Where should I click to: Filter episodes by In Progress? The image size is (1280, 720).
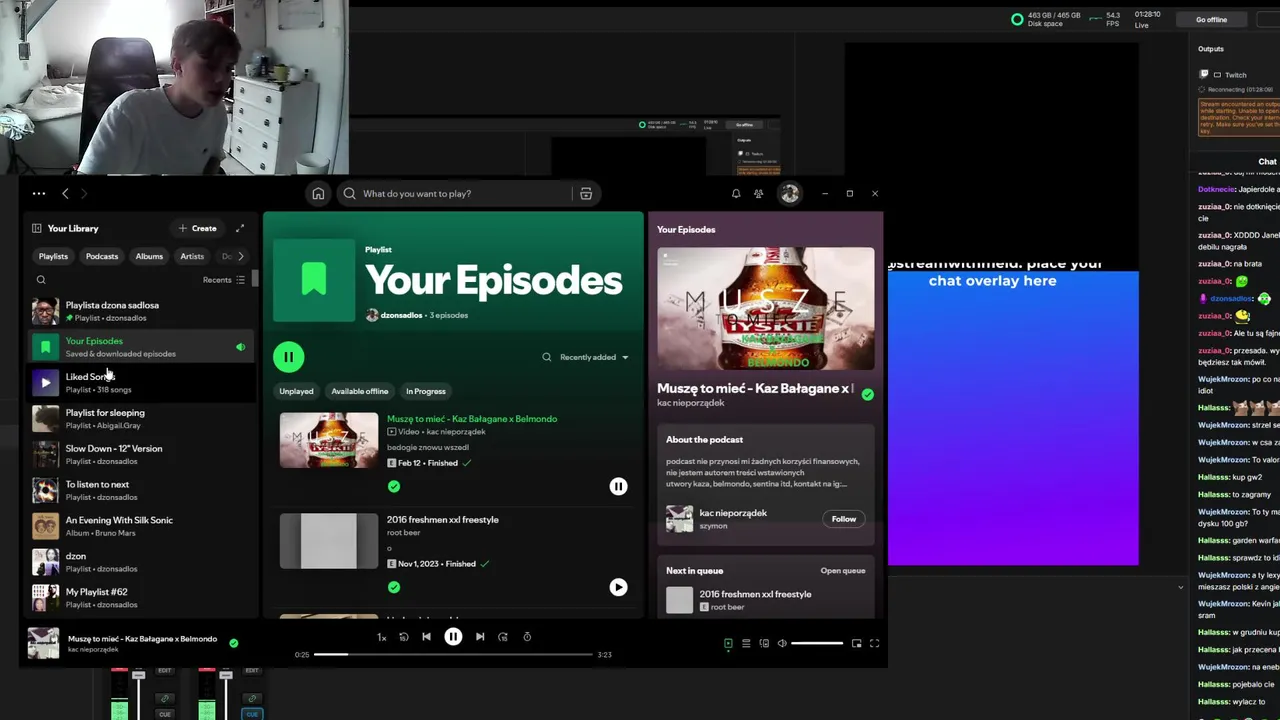tap(426, 391)
